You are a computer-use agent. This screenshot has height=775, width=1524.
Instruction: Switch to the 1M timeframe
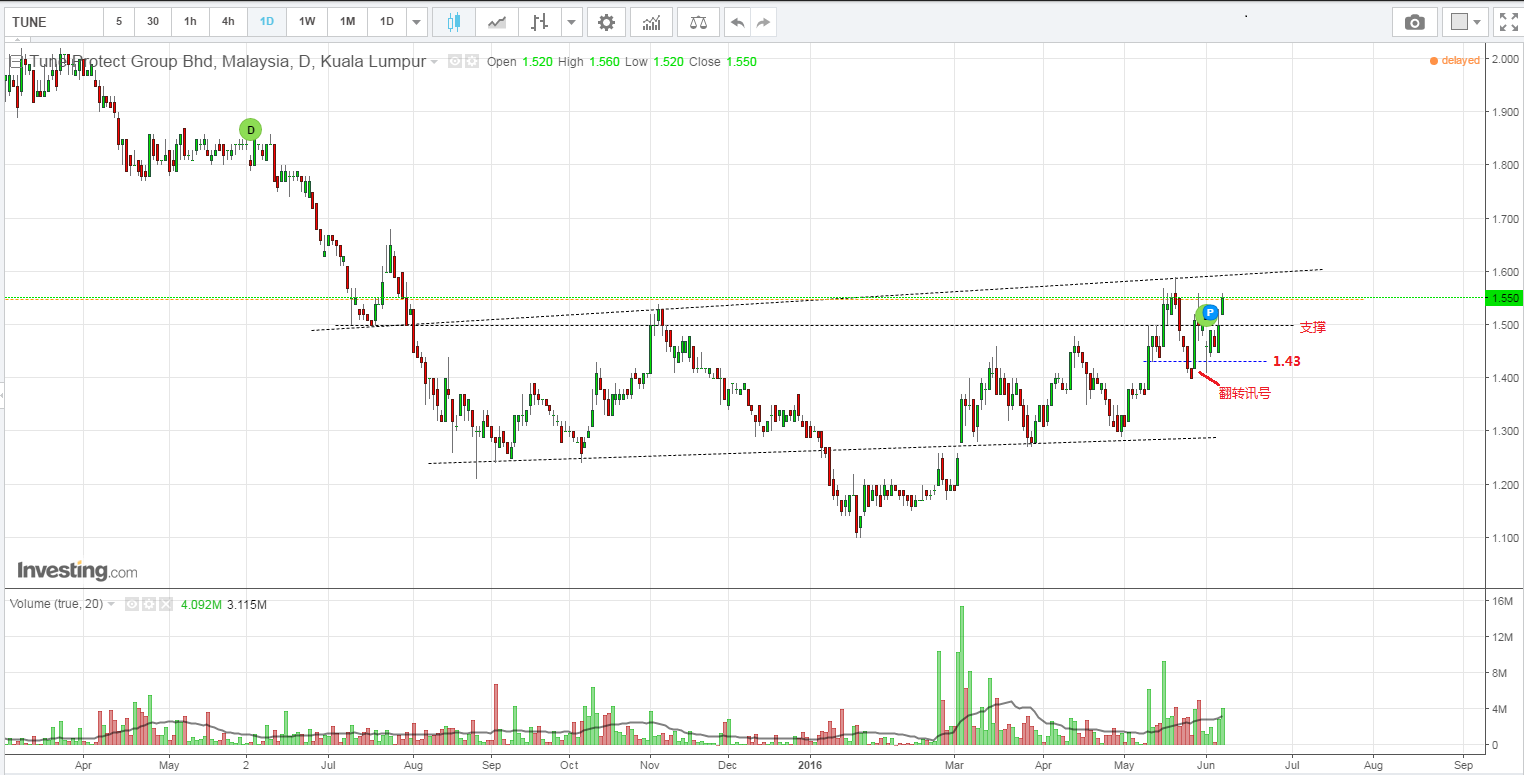pyautogui.click(x=347, y=22)
